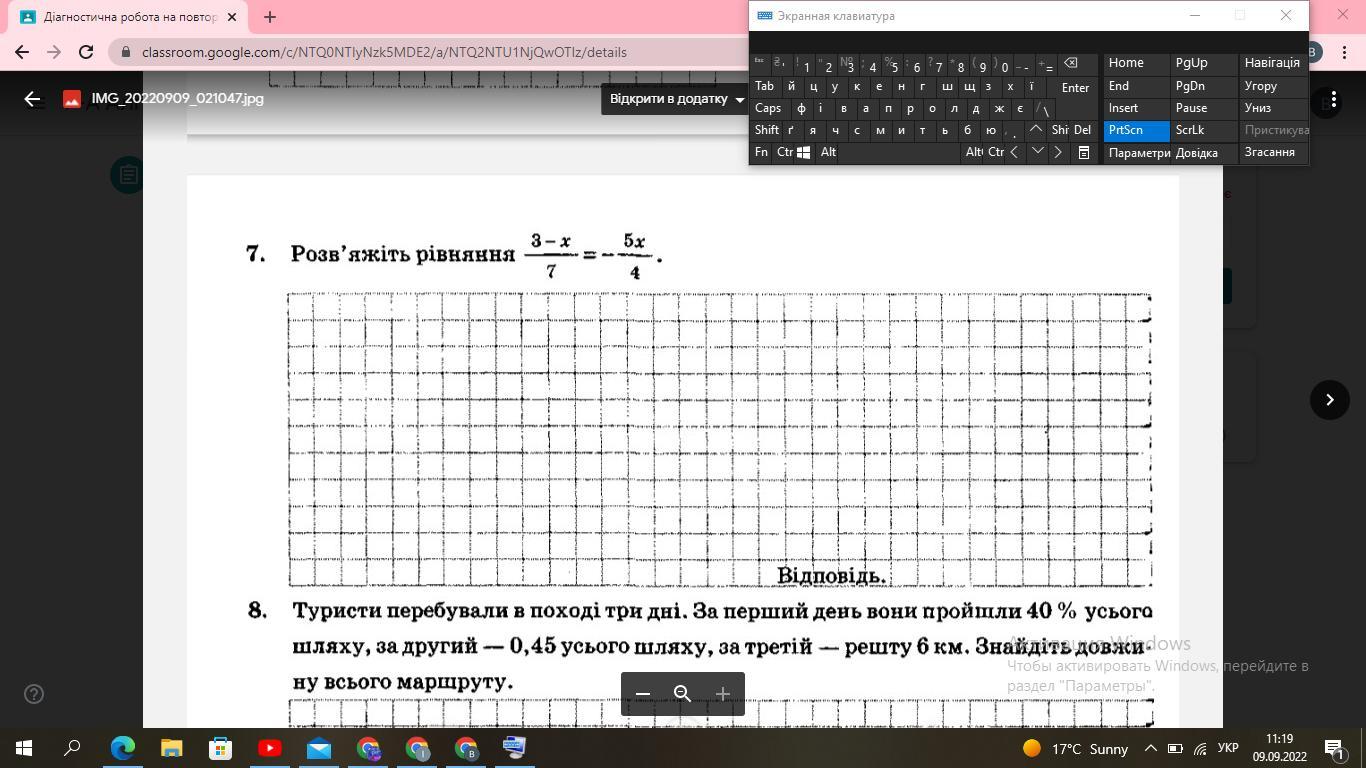This screenshot has height=768, width=1366.
Task: Click the weather widget 17°C Sunny
Action: pyautogui.click(x=1075, y=748)
